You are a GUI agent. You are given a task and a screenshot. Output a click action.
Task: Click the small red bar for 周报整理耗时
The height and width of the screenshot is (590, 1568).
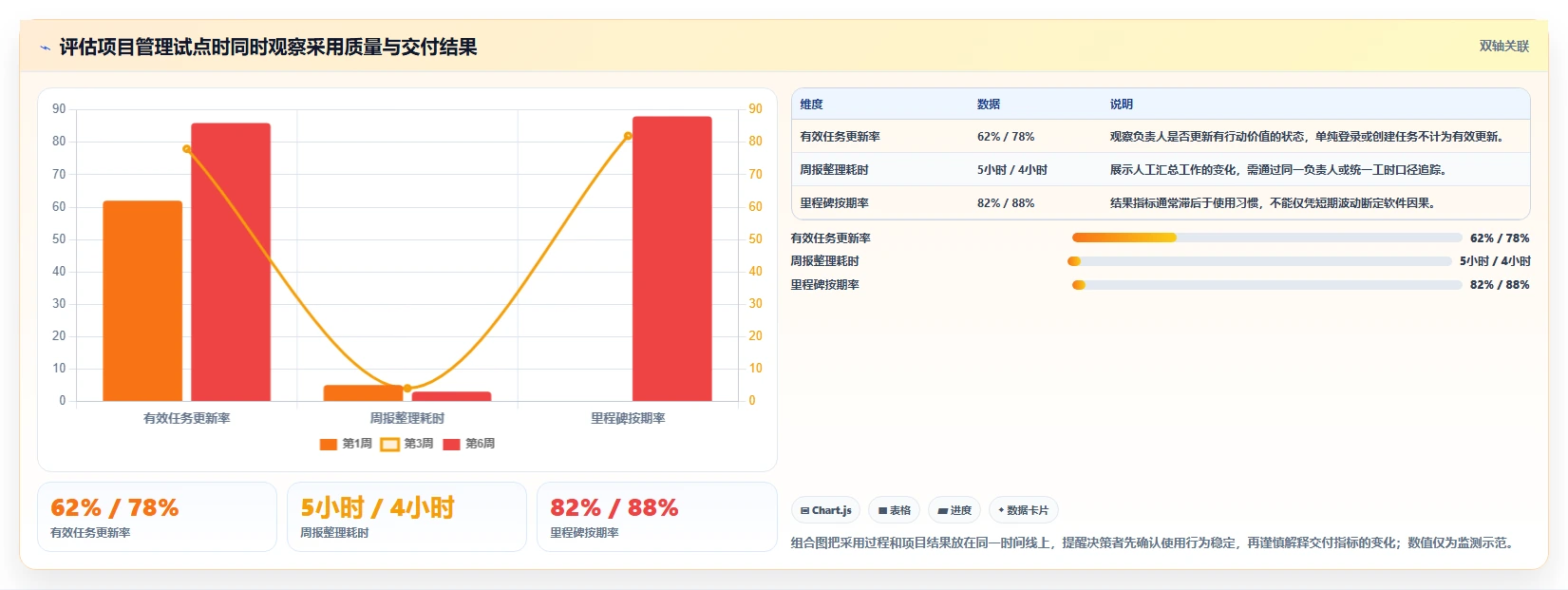pos(451,396)
